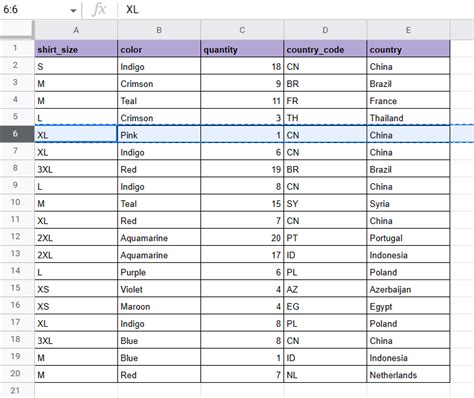474x398 pixels.
Task: Select the Maroon color cell
Action: point(159,306)
